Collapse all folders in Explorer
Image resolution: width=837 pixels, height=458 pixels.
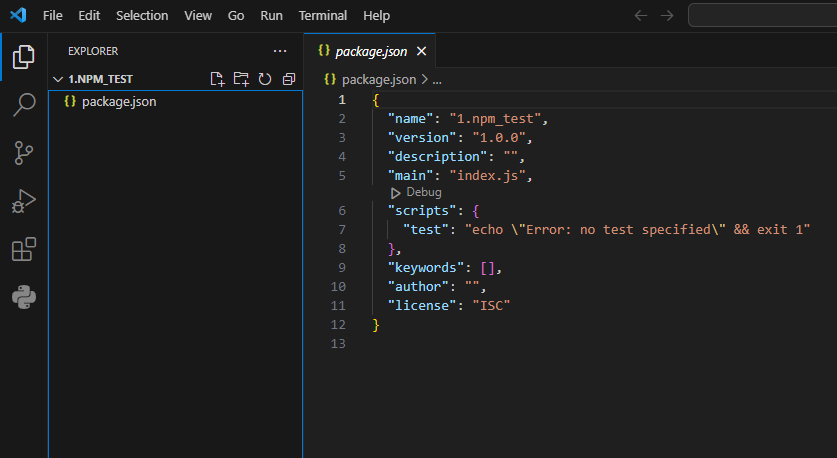(x=289, y=79)
